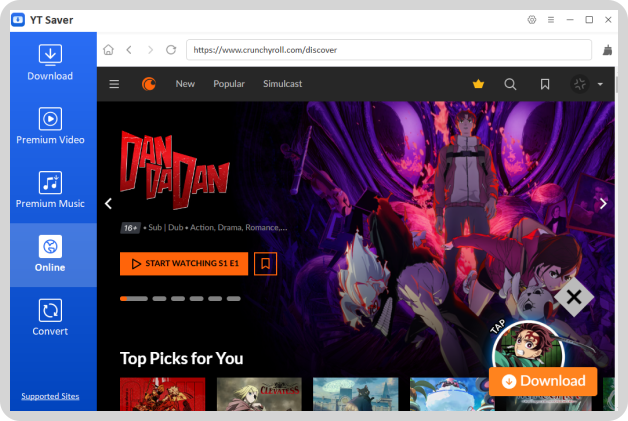The width and height of the screenshot is (628, 421).
Task: Open YT Saver settings gear
Action: pos(531,20)
